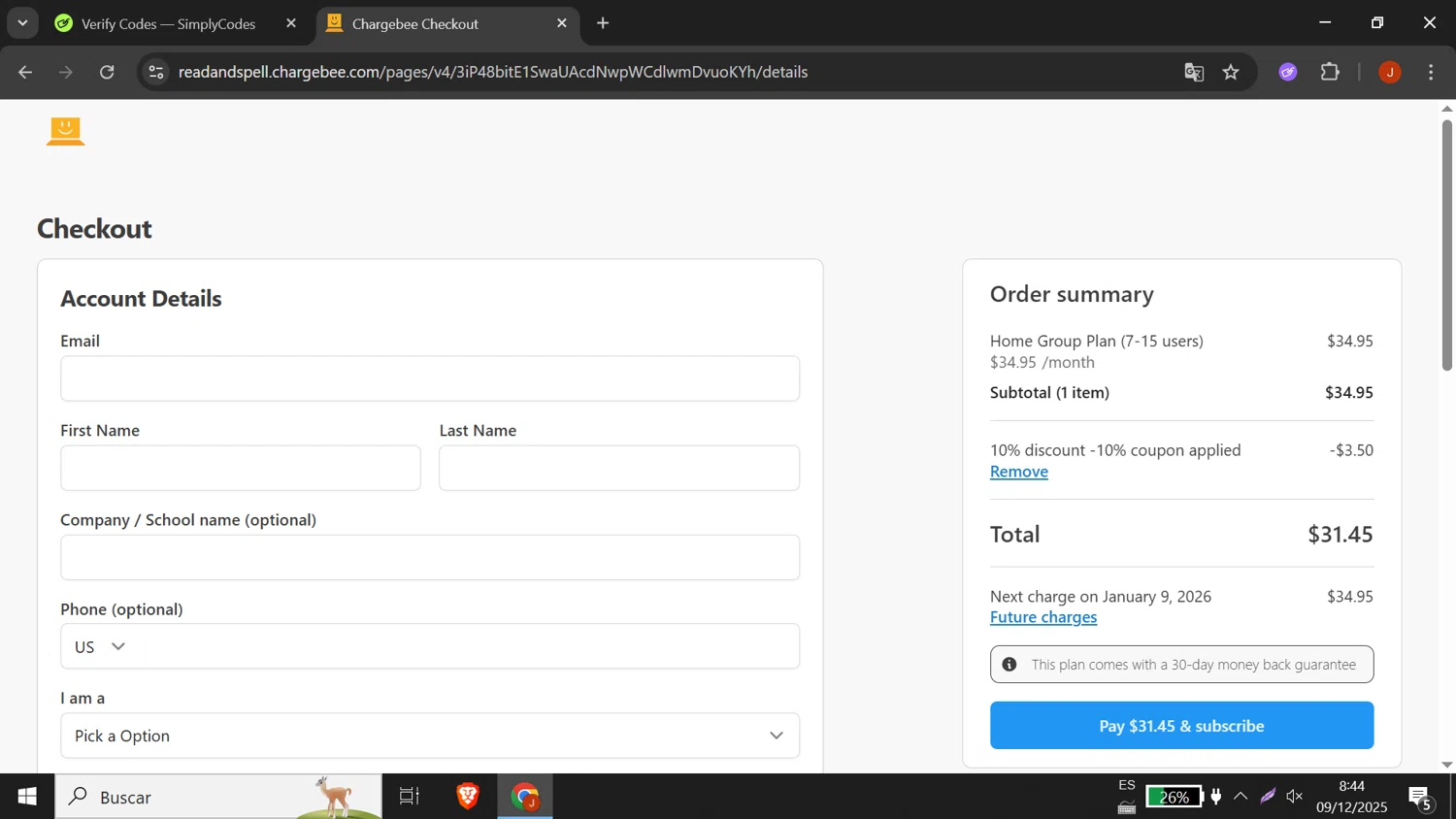Open site information icon in address bar
This screenshot has width=1456, height=819.
tap(156, 72)
